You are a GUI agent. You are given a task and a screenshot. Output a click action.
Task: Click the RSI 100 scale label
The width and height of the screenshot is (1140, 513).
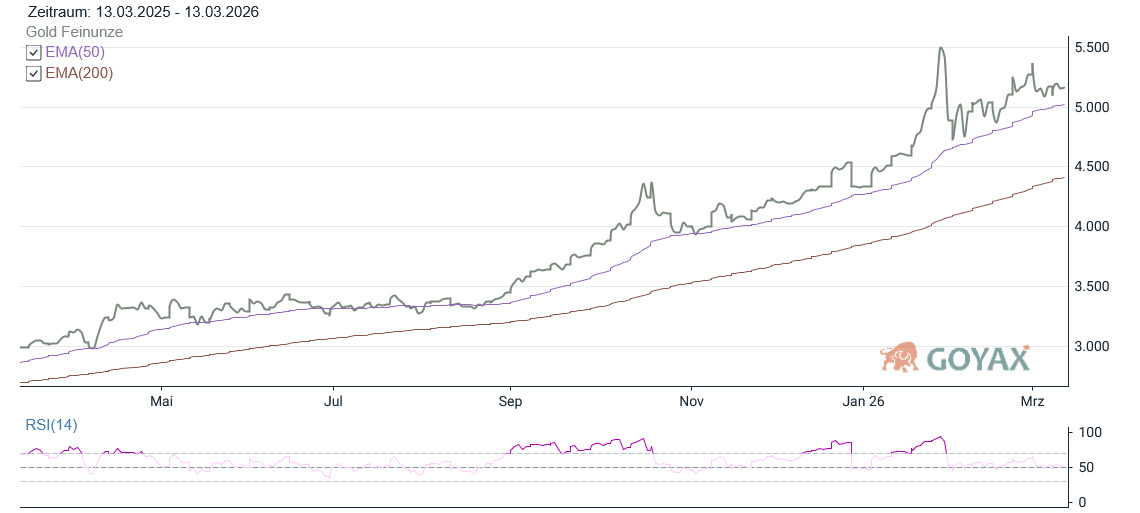pyautogui.click(x=1090, y=433)
